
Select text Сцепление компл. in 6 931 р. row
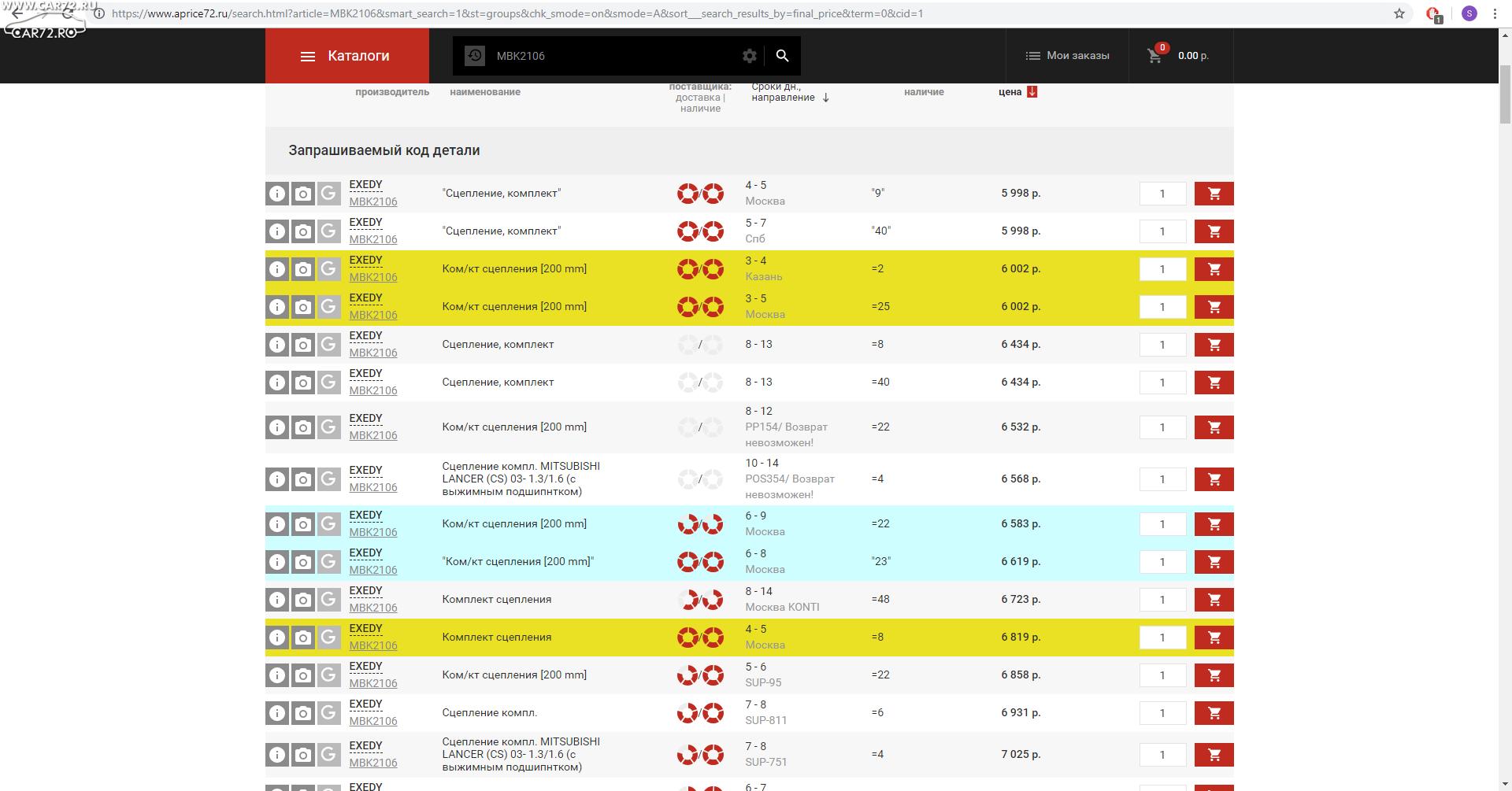coord(490,713)
